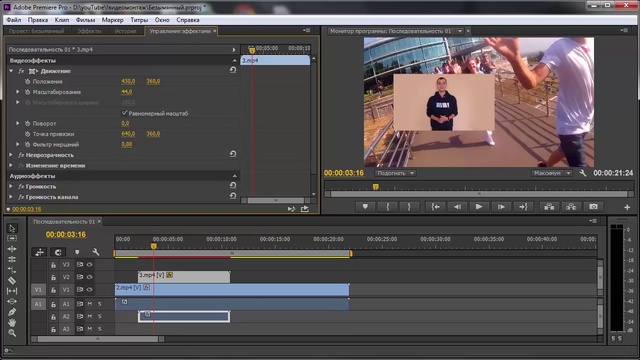This screenshot has width=640, height=360.
Task: Toggle Rotation stopwatch animation
Action: click(27, 123)
